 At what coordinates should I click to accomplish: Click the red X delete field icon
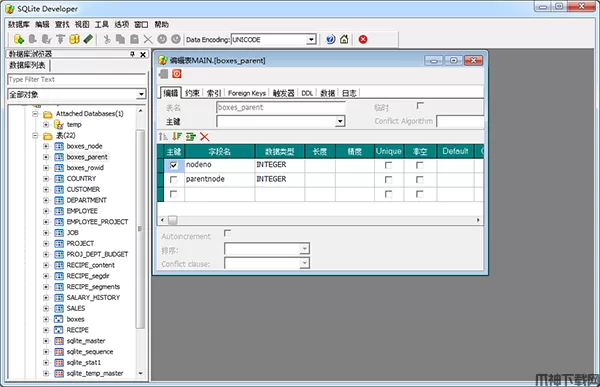[x=205, y=136]
